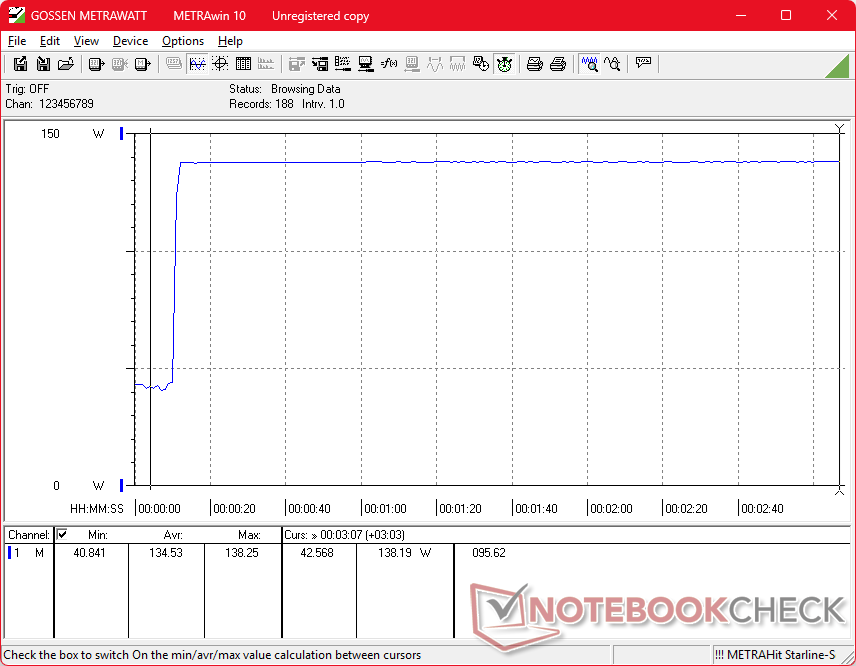856x666 pixels.
Task: Switch to the table view icon
Action: (x=243, y=64)
